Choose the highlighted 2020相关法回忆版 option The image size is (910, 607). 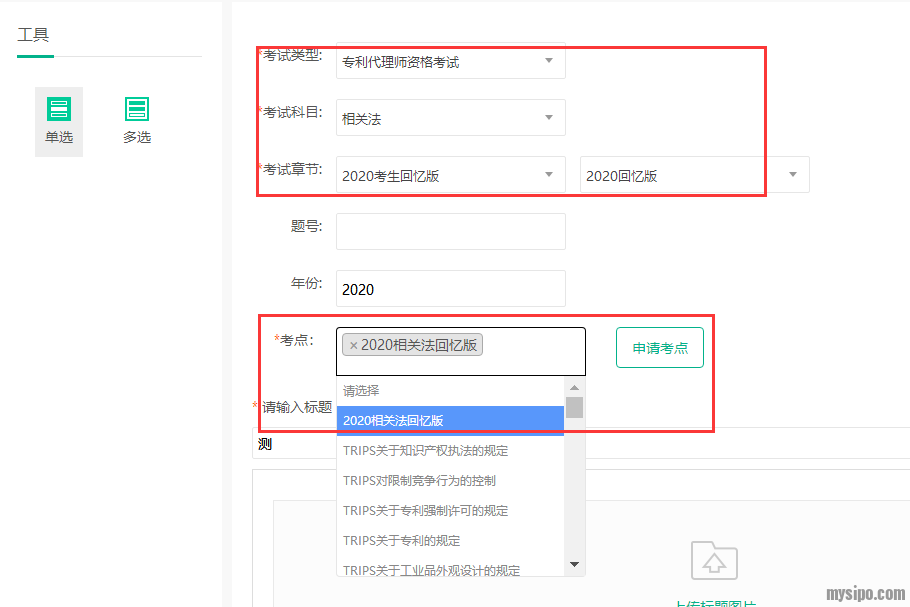[450, 421]
